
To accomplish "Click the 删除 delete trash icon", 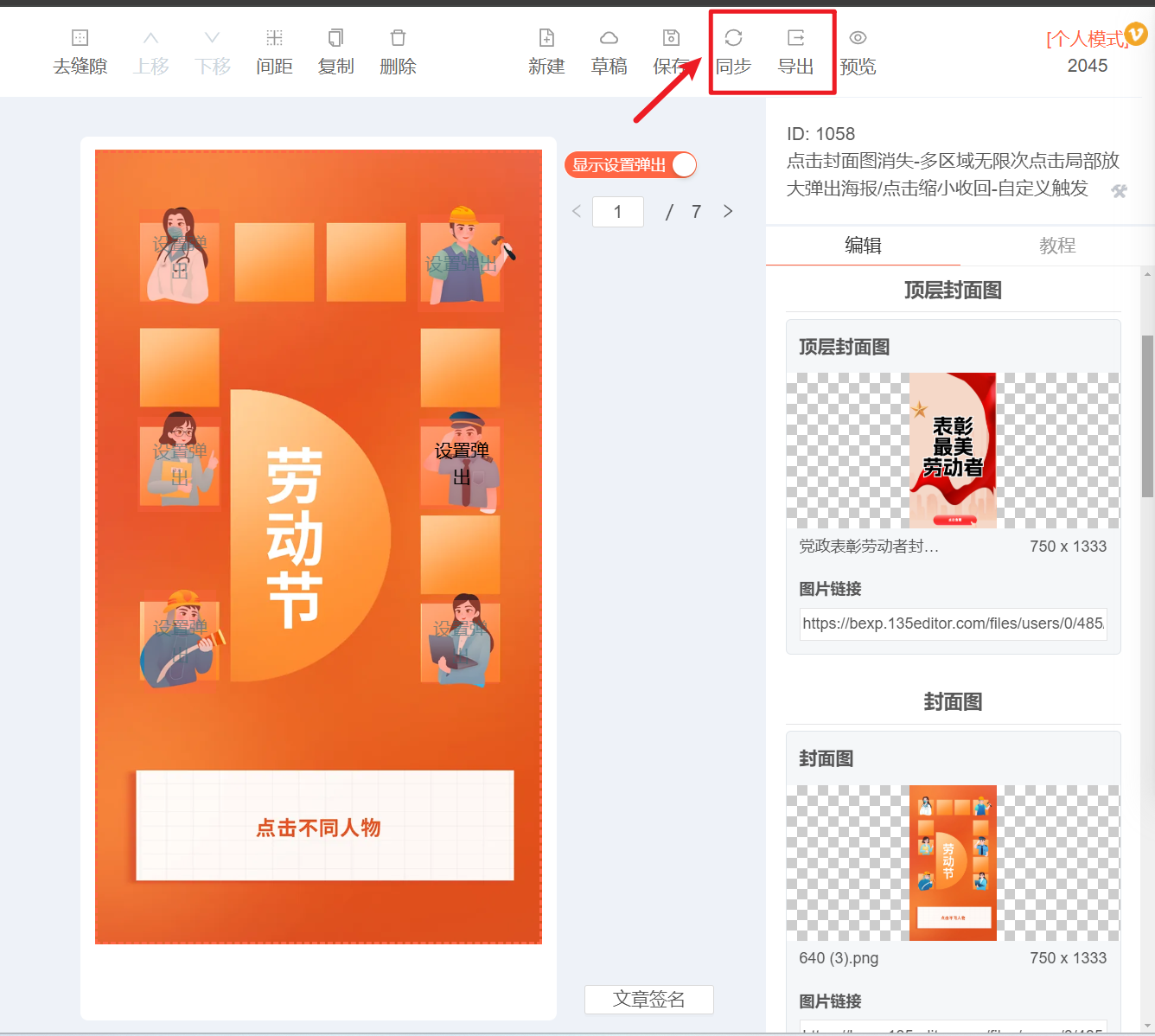I will click(398, 38).
